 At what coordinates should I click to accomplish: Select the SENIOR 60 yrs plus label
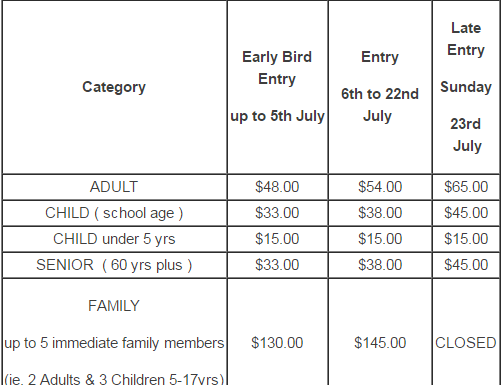tap(114, 265)
